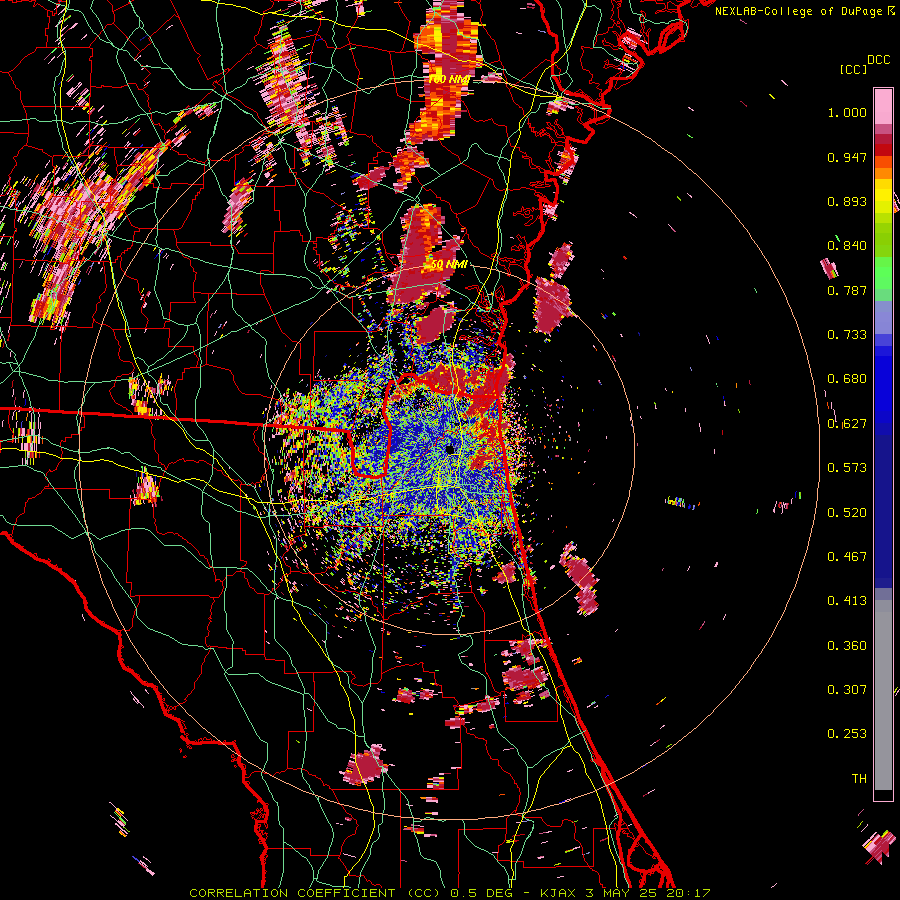The width and height of the screenshot is (900, 900).
Task: Select the 0.520 legend value
Action: [x=847, y=513]
